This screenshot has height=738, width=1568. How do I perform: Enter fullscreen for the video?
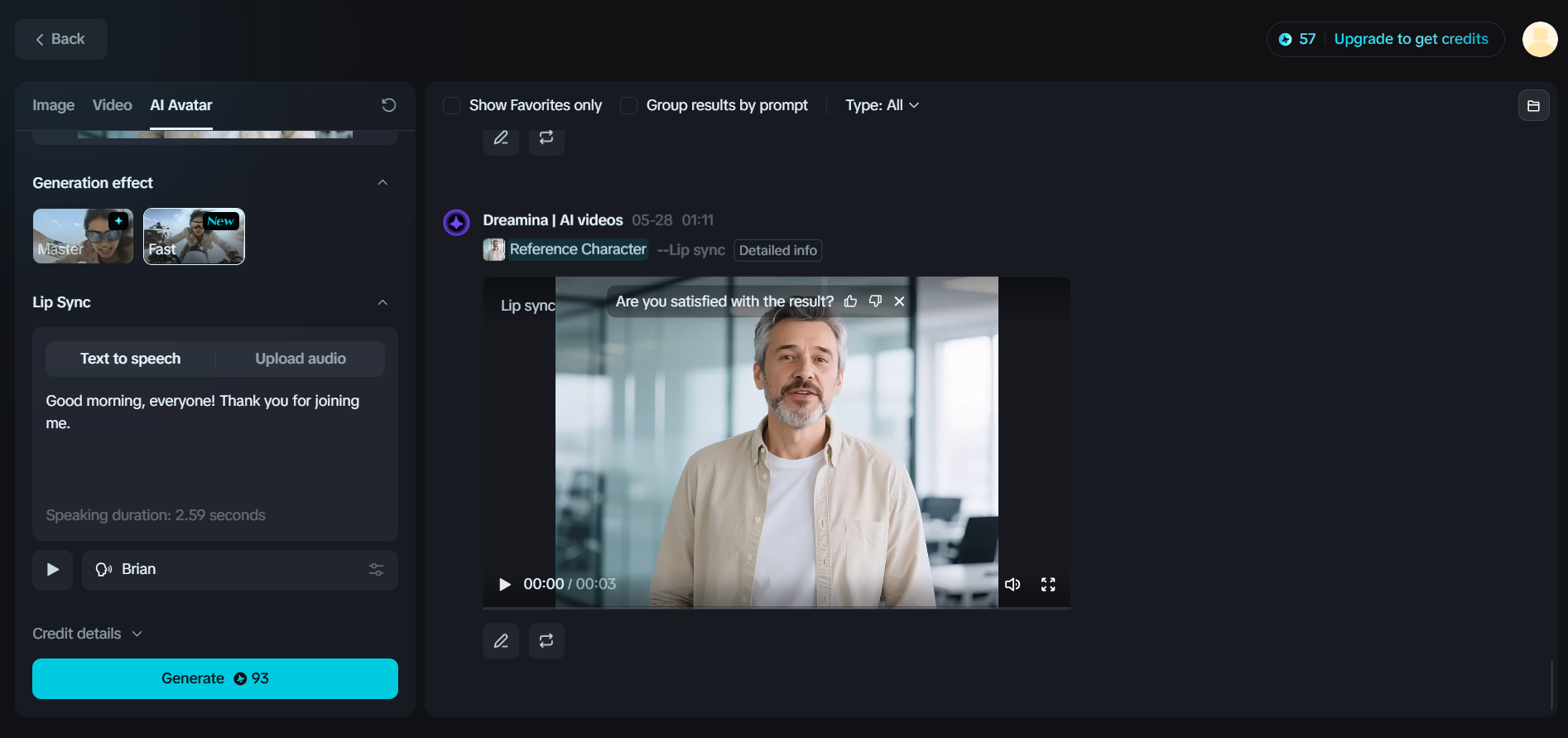coord(1048,584)
